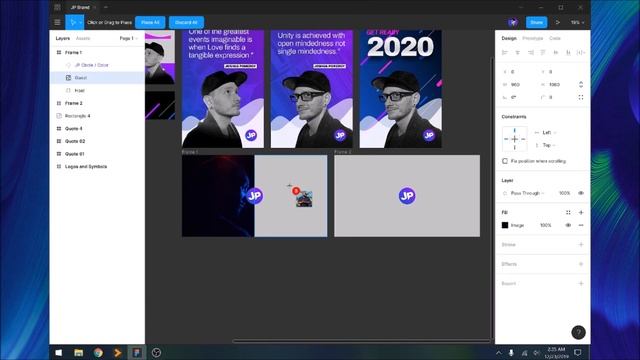Viewport: 640px width, 360px height.
Task: Select the Rectangle 4 layer
Action: 97,116
